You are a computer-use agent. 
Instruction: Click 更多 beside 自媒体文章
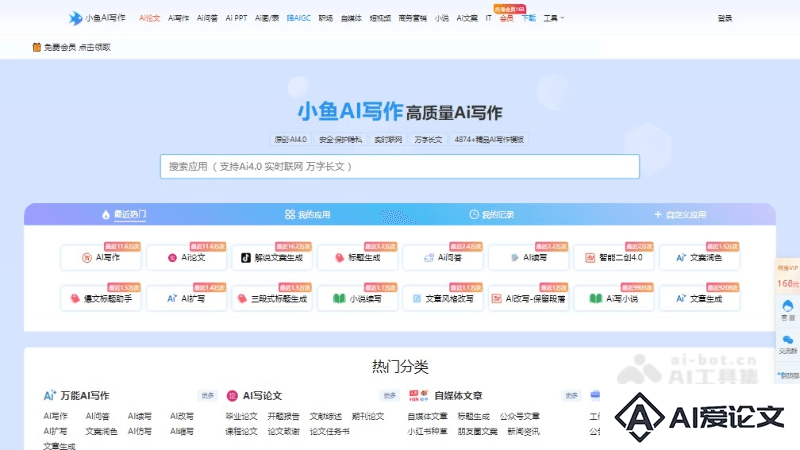[571, 395]
